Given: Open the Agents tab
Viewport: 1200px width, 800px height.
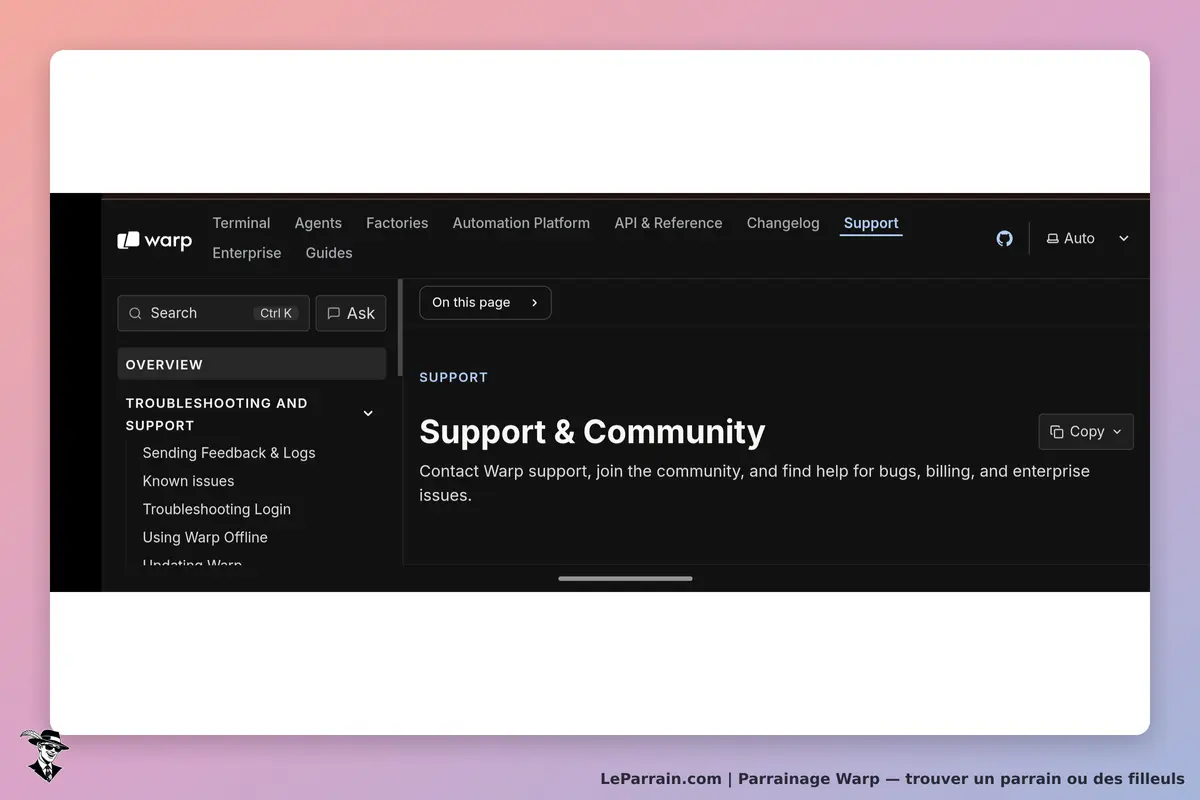Looking at the screenshot, I should click(318, 223).
